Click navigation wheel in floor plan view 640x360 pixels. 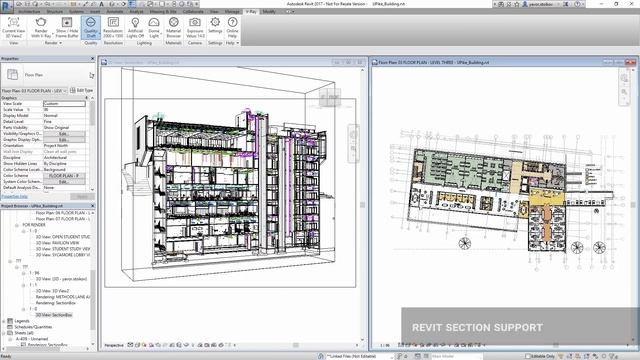coord(624,78)
